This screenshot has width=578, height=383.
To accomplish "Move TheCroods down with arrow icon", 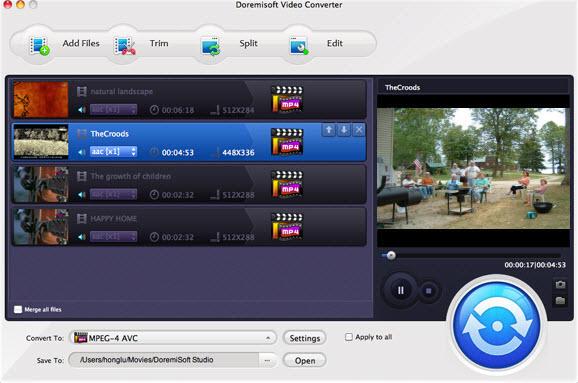I will click(344, 130).
